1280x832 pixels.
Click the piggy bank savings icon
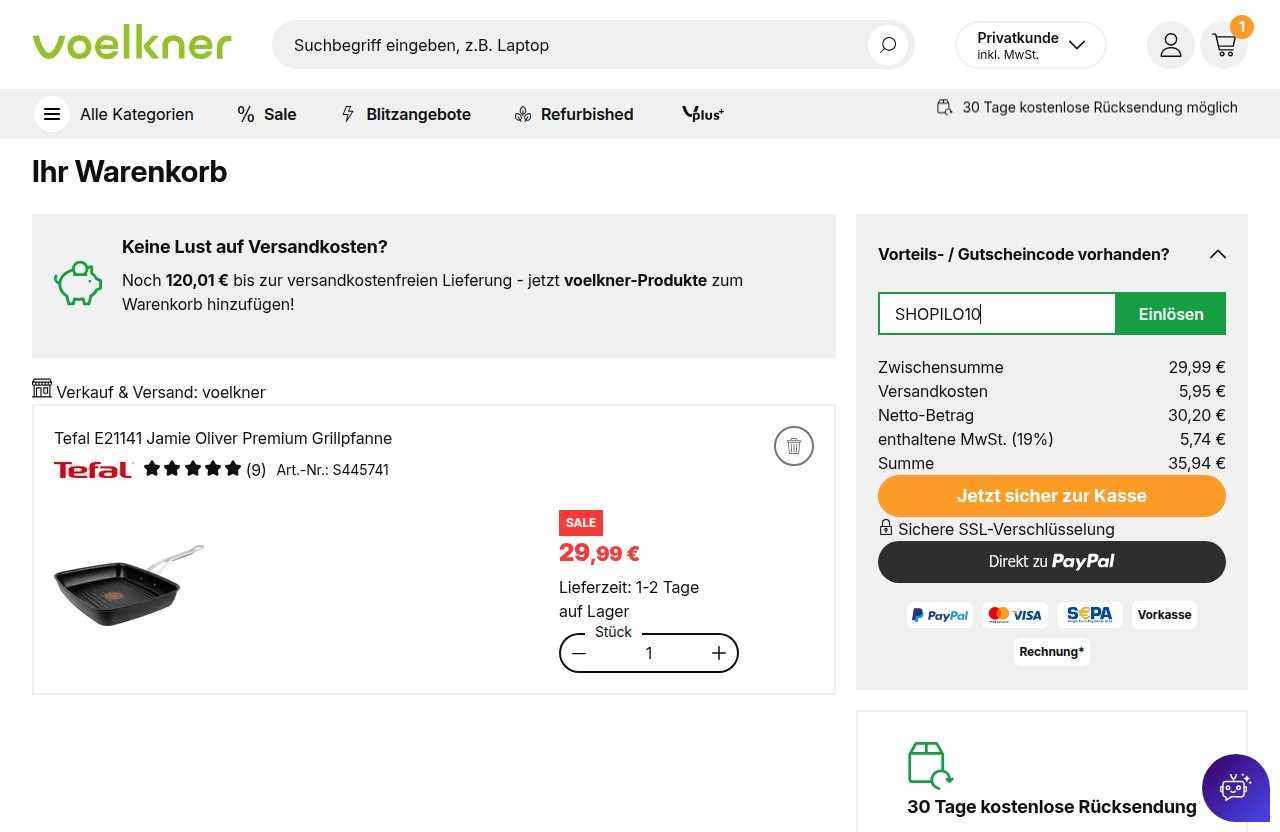(78, 284)
